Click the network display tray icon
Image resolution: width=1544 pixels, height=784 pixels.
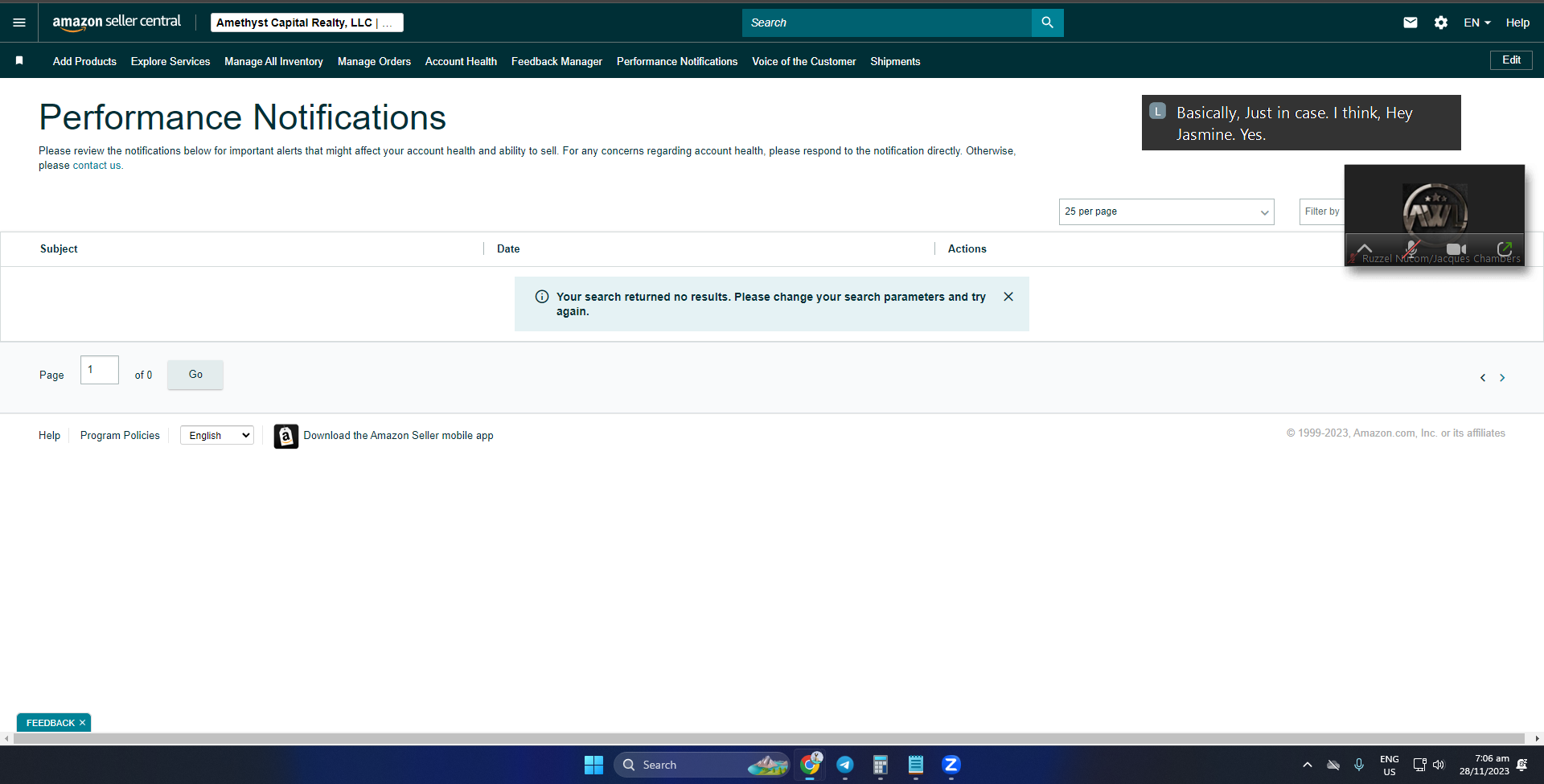[x=1419, y=765]
